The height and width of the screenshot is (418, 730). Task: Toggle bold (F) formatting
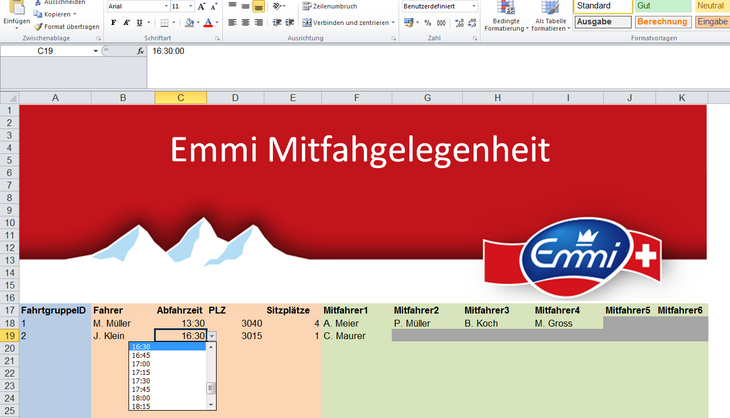[113, 22]
